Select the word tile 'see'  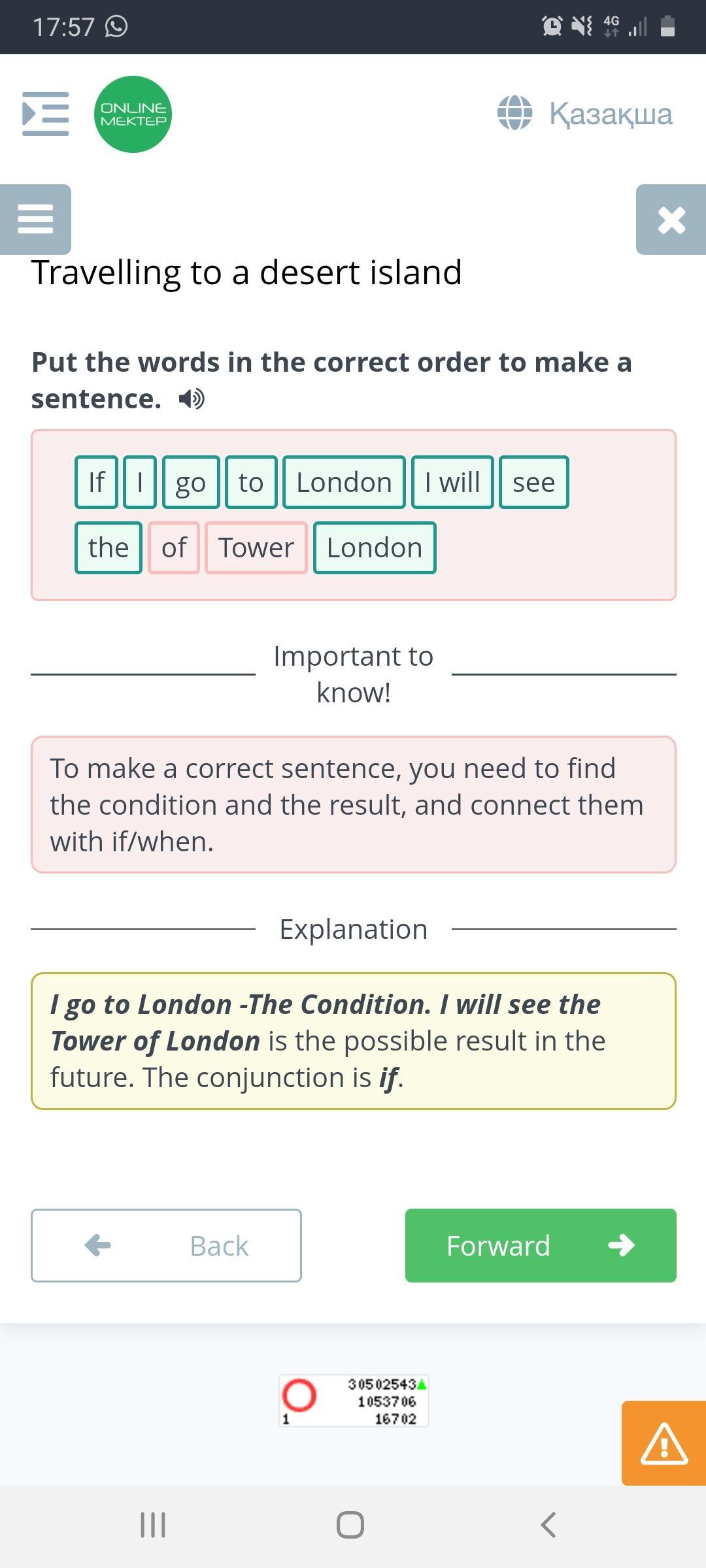(x=534, y=482)
